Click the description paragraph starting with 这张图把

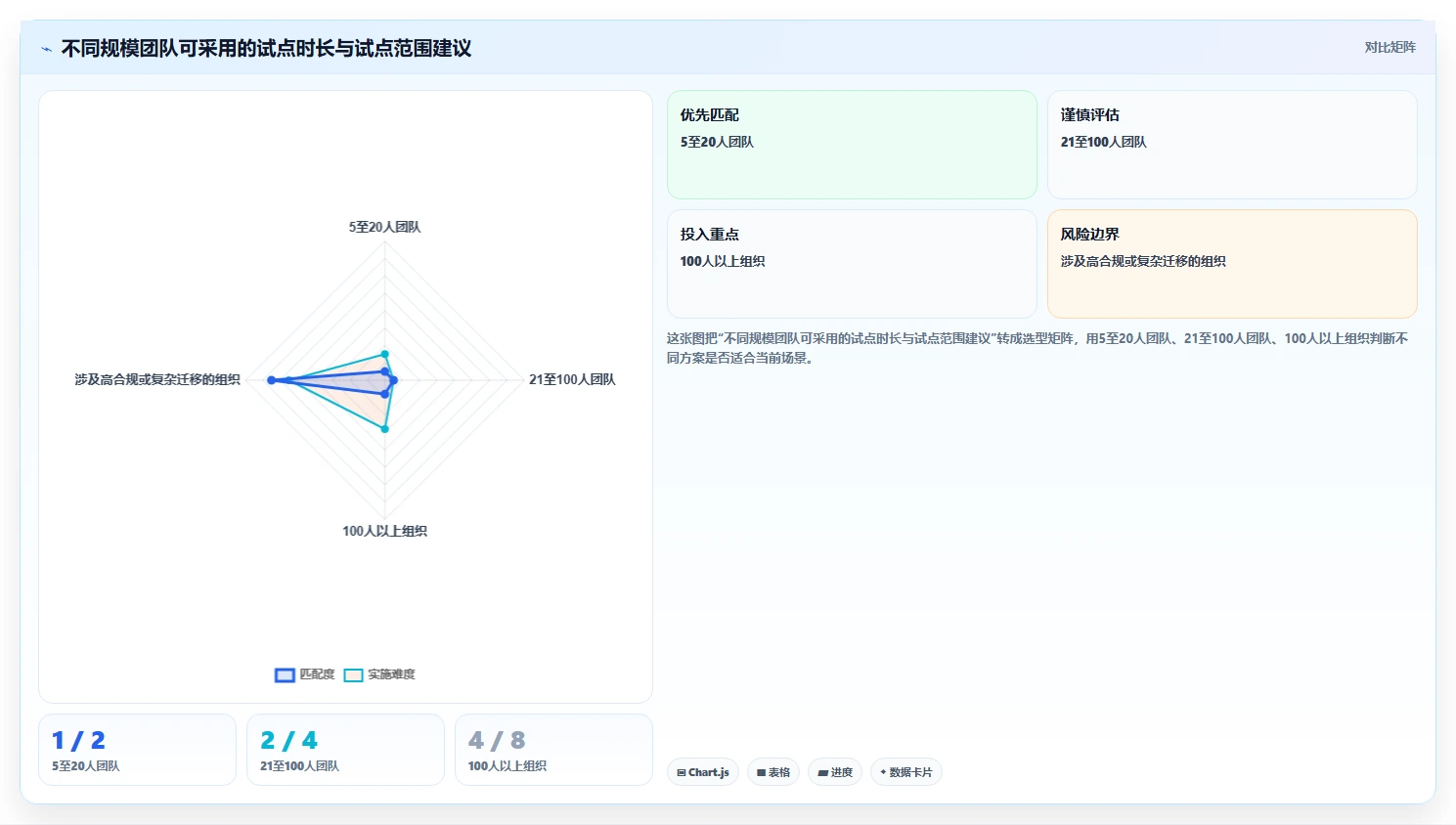pos(1037,348)
